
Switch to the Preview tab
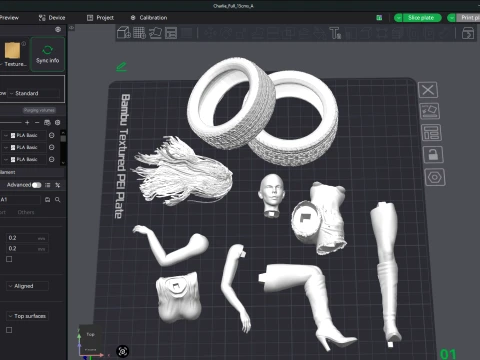click(9, 18)
